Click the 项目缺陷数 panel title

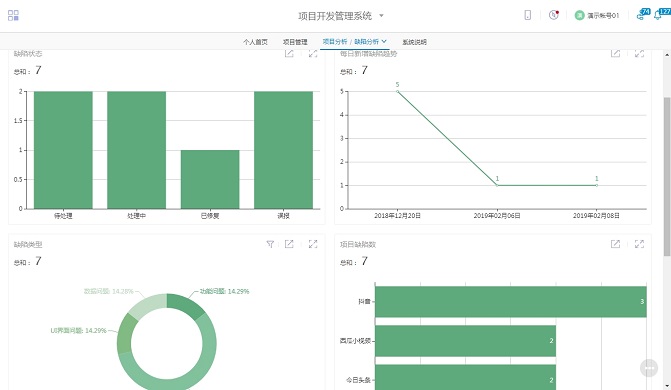358,244
